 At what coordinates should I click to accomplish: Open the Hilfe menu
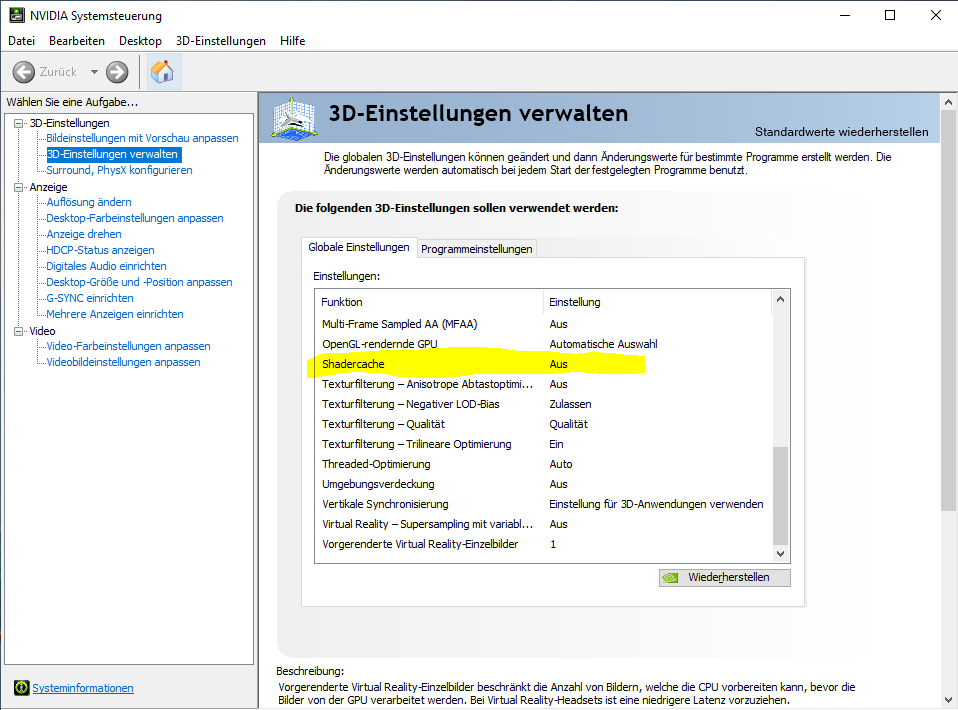pyautogui.click(x=293, y=41)
